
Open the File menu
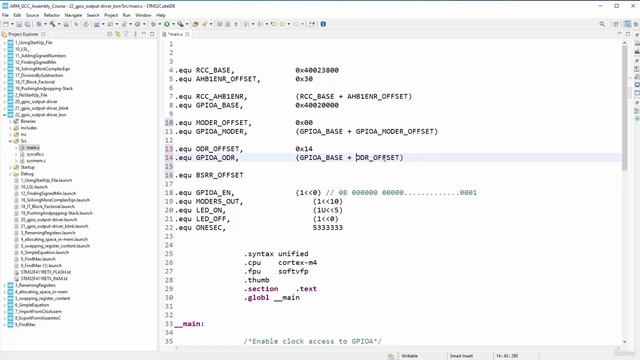[5, 15]
